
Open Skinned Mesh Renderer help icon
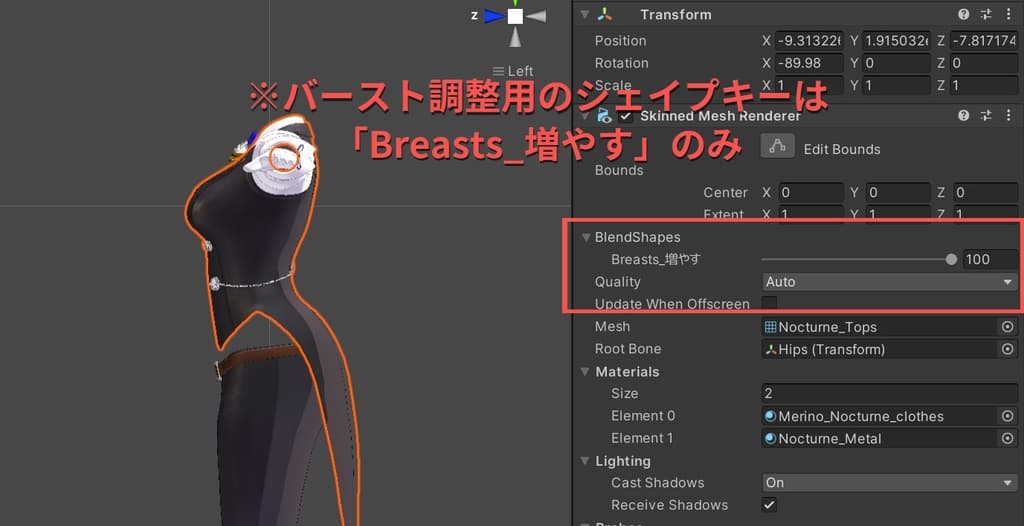963,116
